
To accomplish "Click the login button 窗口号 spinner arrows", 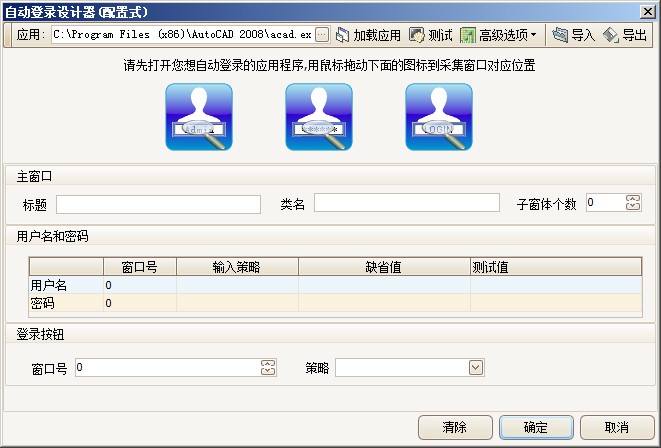I will click(x=267, y=368).
